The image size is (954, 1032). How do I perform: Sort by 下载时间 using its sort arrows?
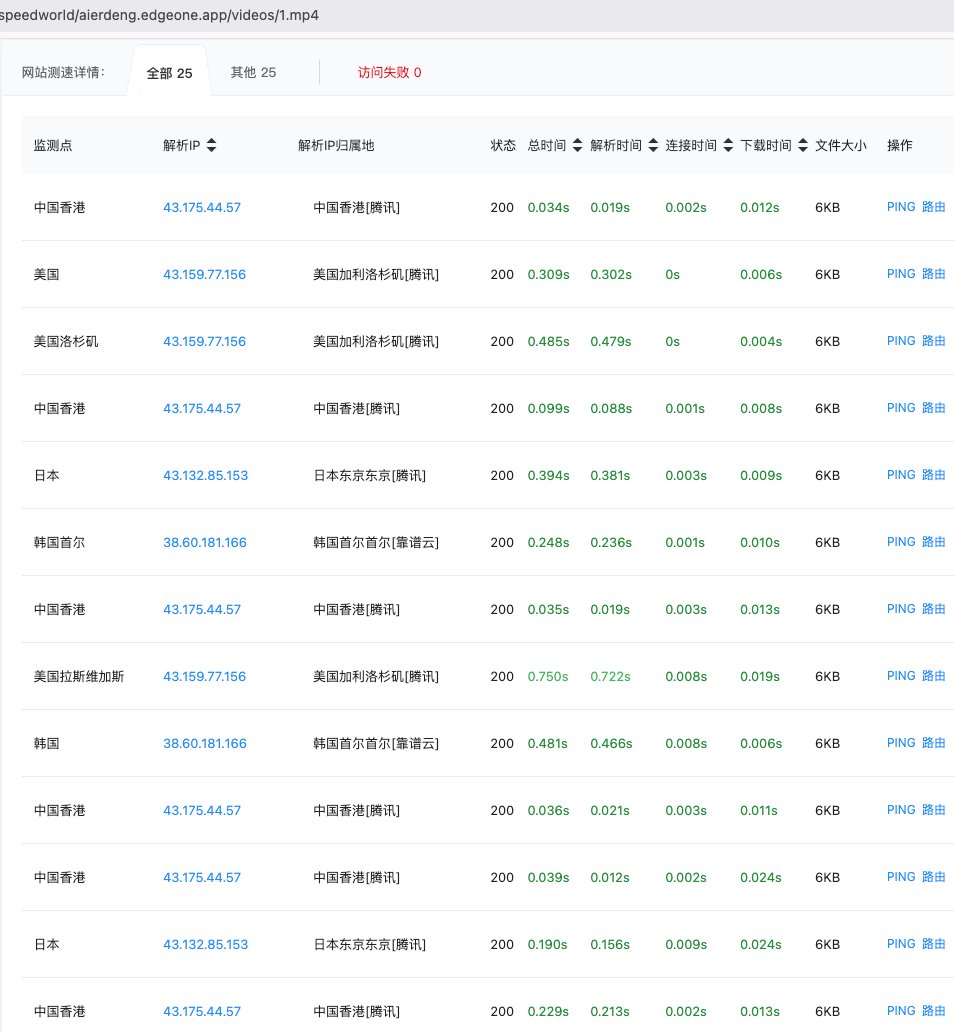point(803,145)
